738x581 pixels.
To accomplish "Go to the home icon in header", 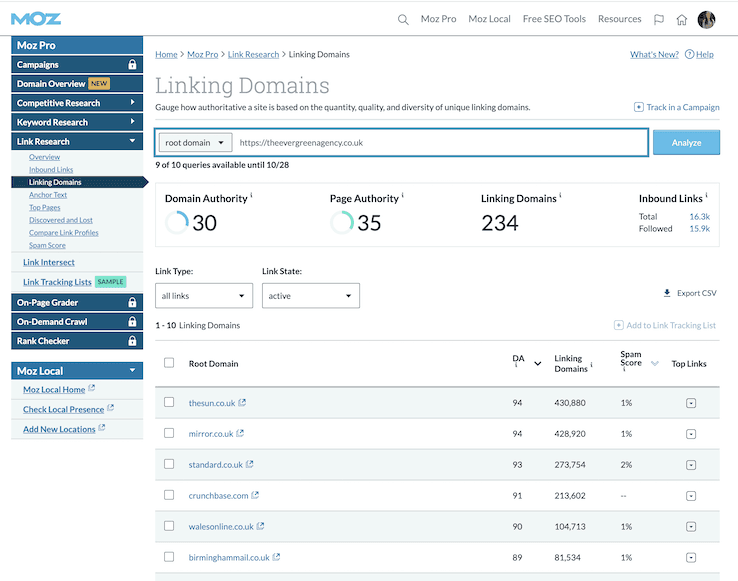I will pyautogui.click(x=682, y=19).
